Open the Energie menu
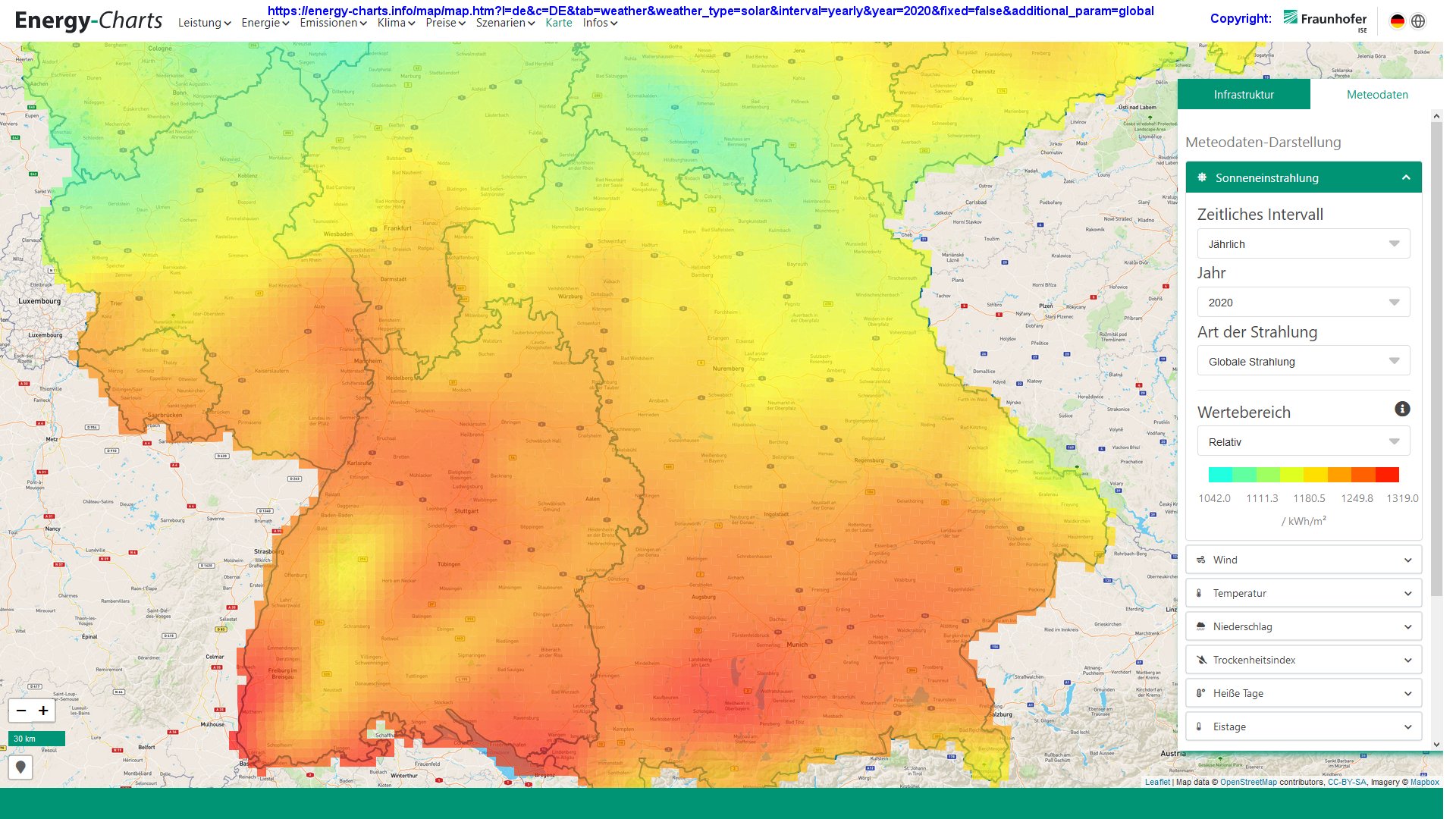1456x819 pixels. tap(265, 23)
